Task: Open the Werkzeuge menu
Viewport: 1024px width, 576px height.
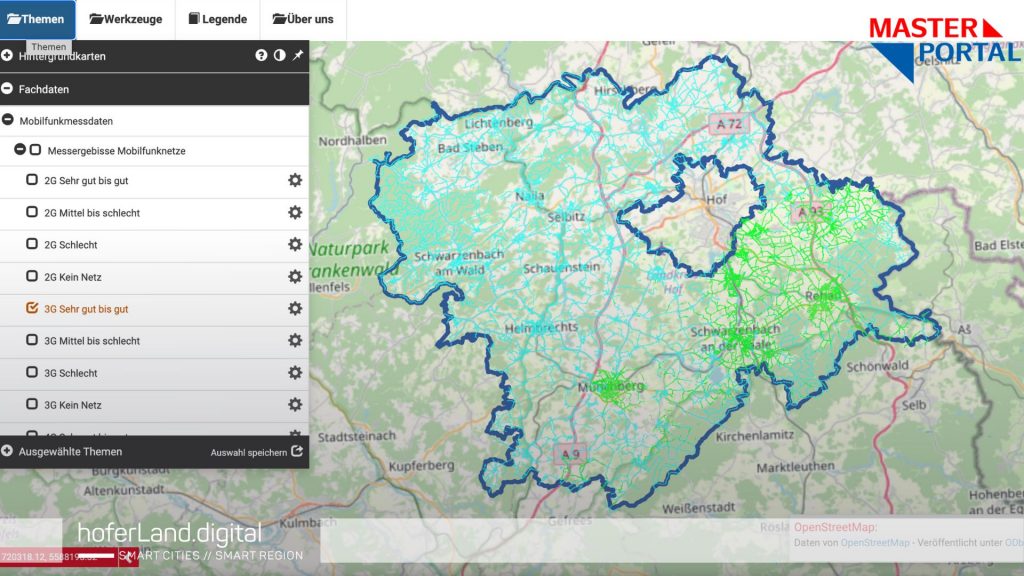Action: [x=125, y=19]
